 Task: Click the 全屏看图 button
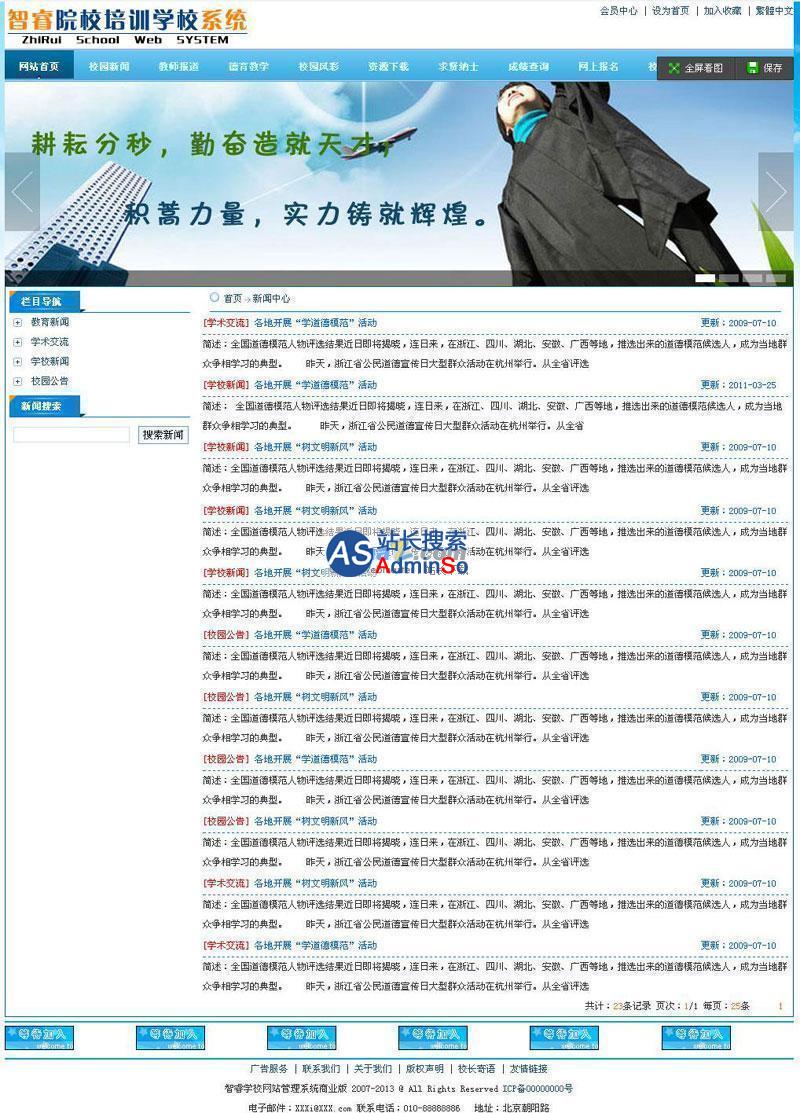point(696,68)
